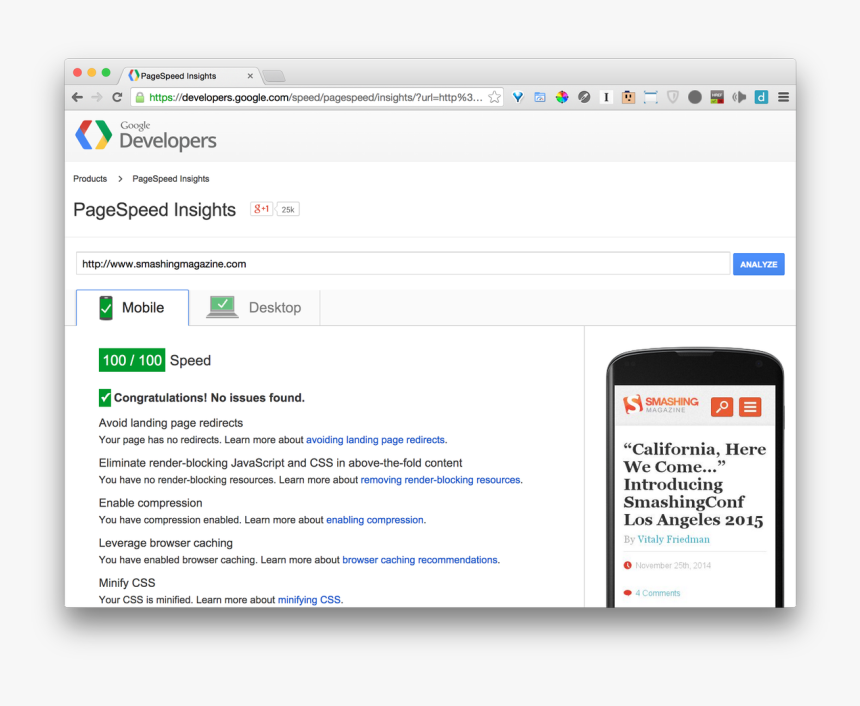This screenshot has width=860, height=706.
Task: Switch to the Desktop results tab
Action: [254, 307]
